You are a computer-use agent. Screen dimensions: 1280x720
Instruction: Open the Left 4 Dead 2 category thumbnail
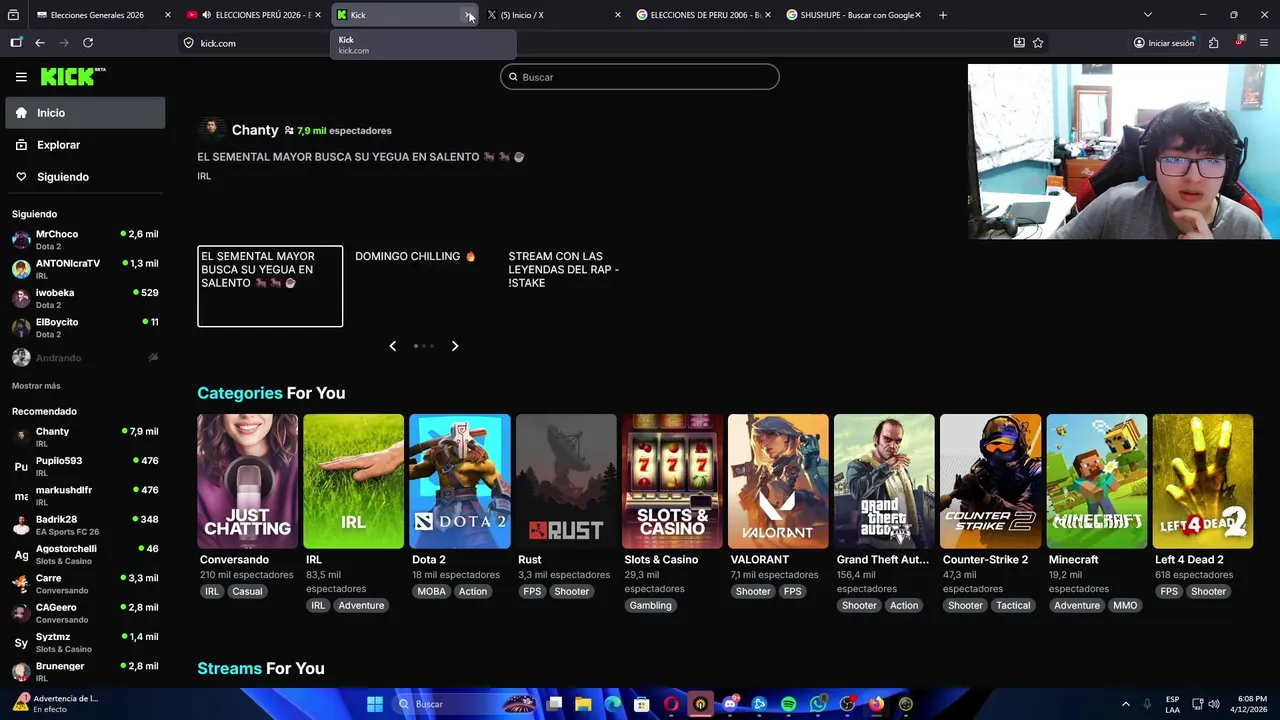click(1203, 481)
